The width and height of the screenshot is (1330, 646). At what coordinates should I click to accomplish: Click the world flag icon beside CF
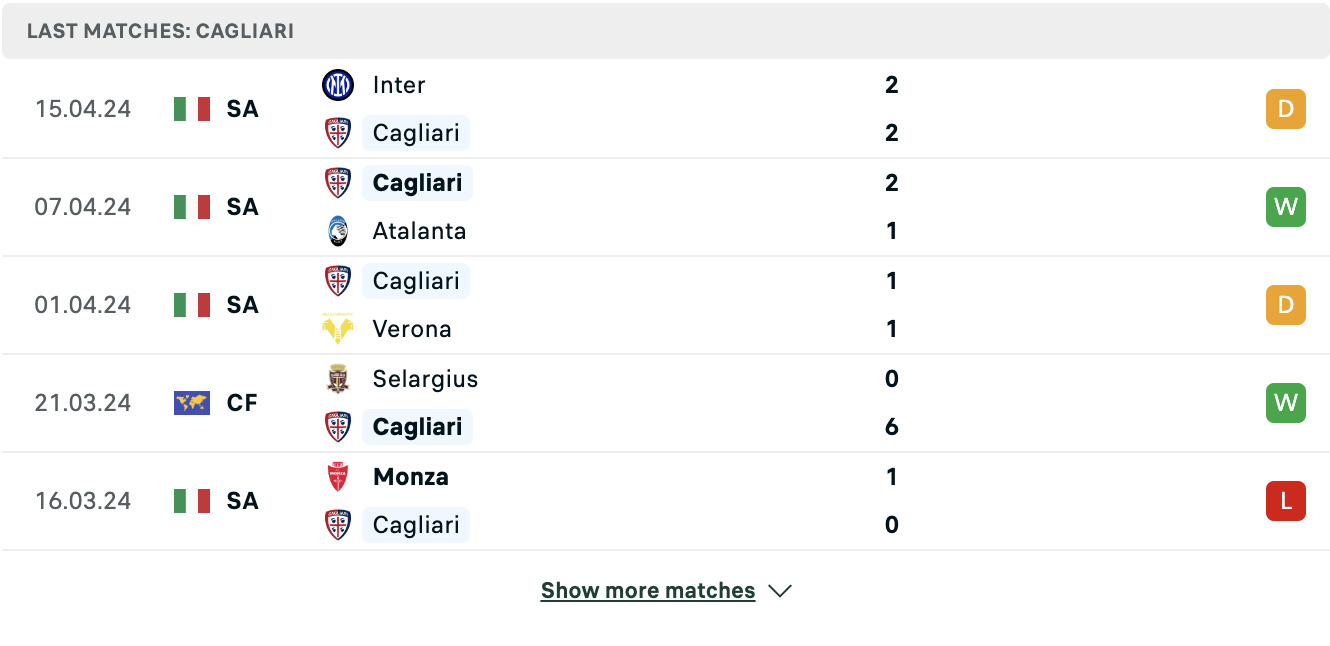192,403
